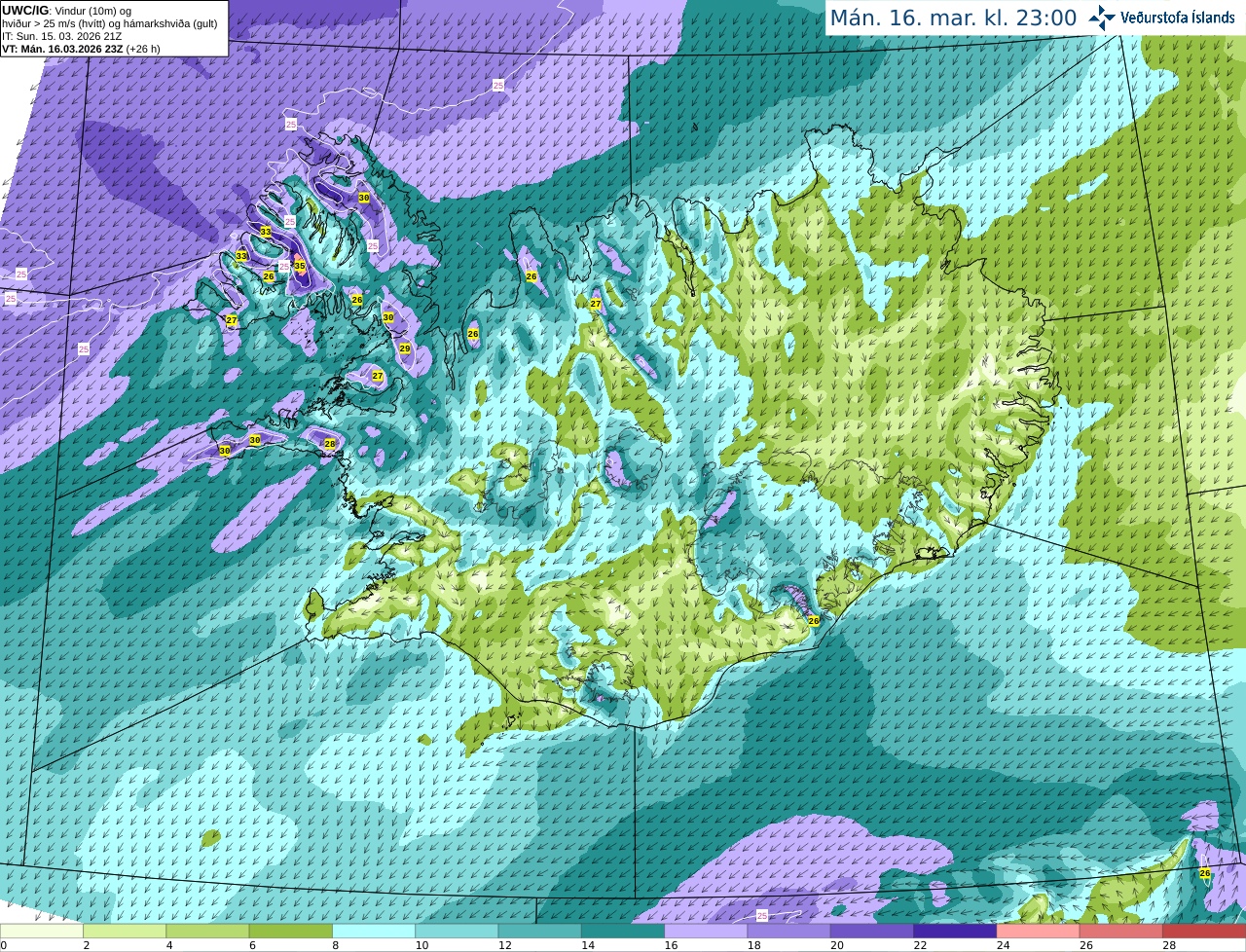Select the red above-28 m/s legend swatch
Viewport: 1246px width, 952px height.
1204,932
